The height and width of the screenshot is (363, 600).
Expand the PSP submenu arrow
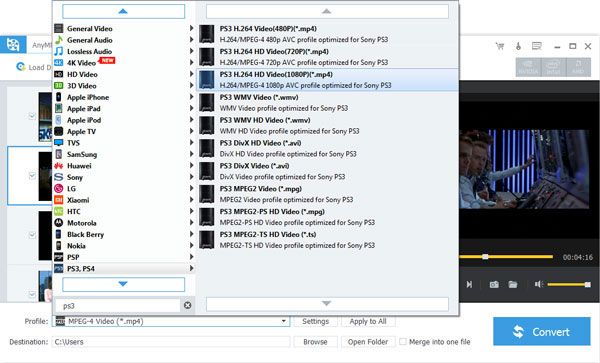pos(191,257)
